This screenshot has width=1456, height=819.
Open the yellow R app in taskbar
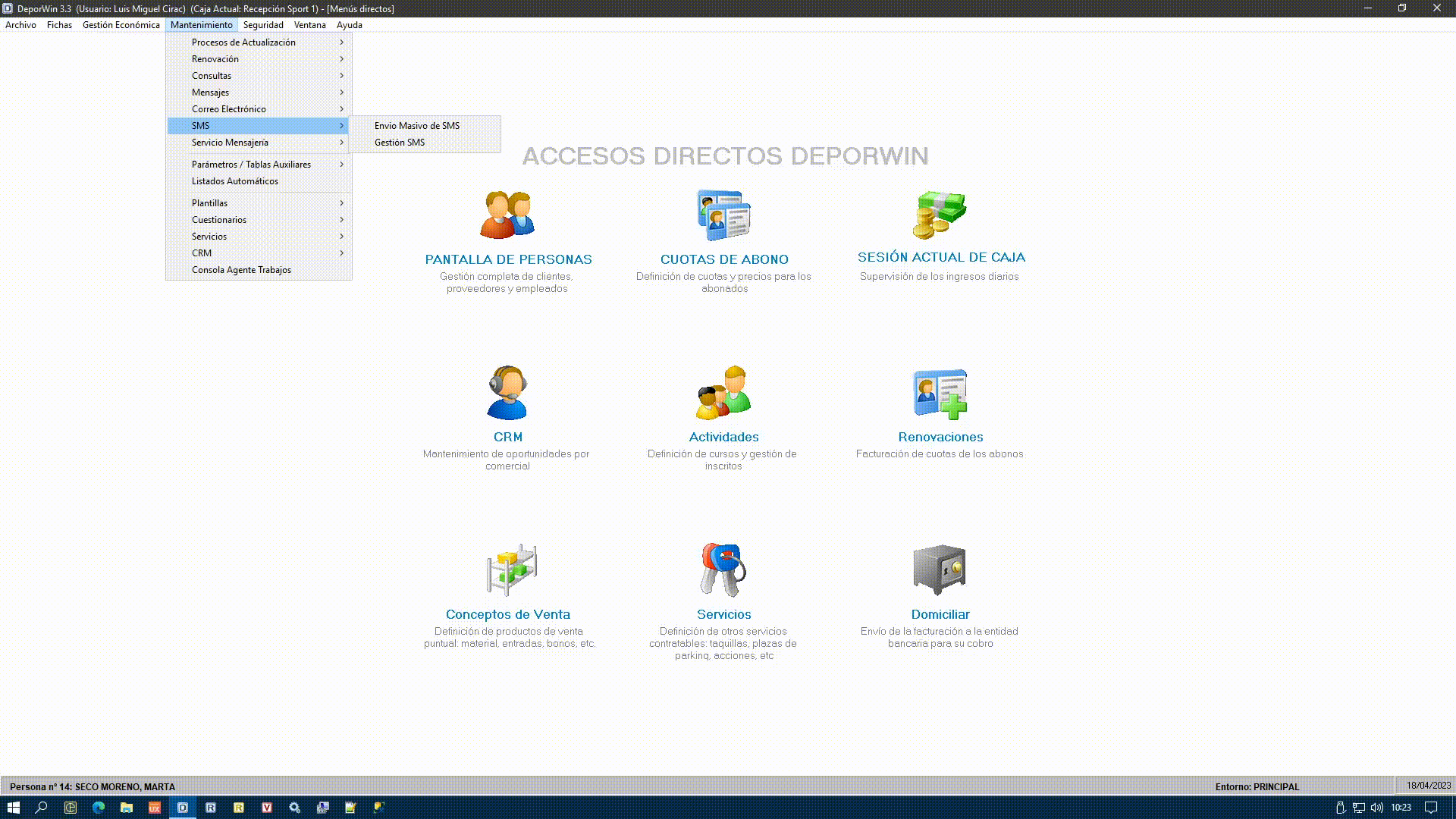point(239,808)
